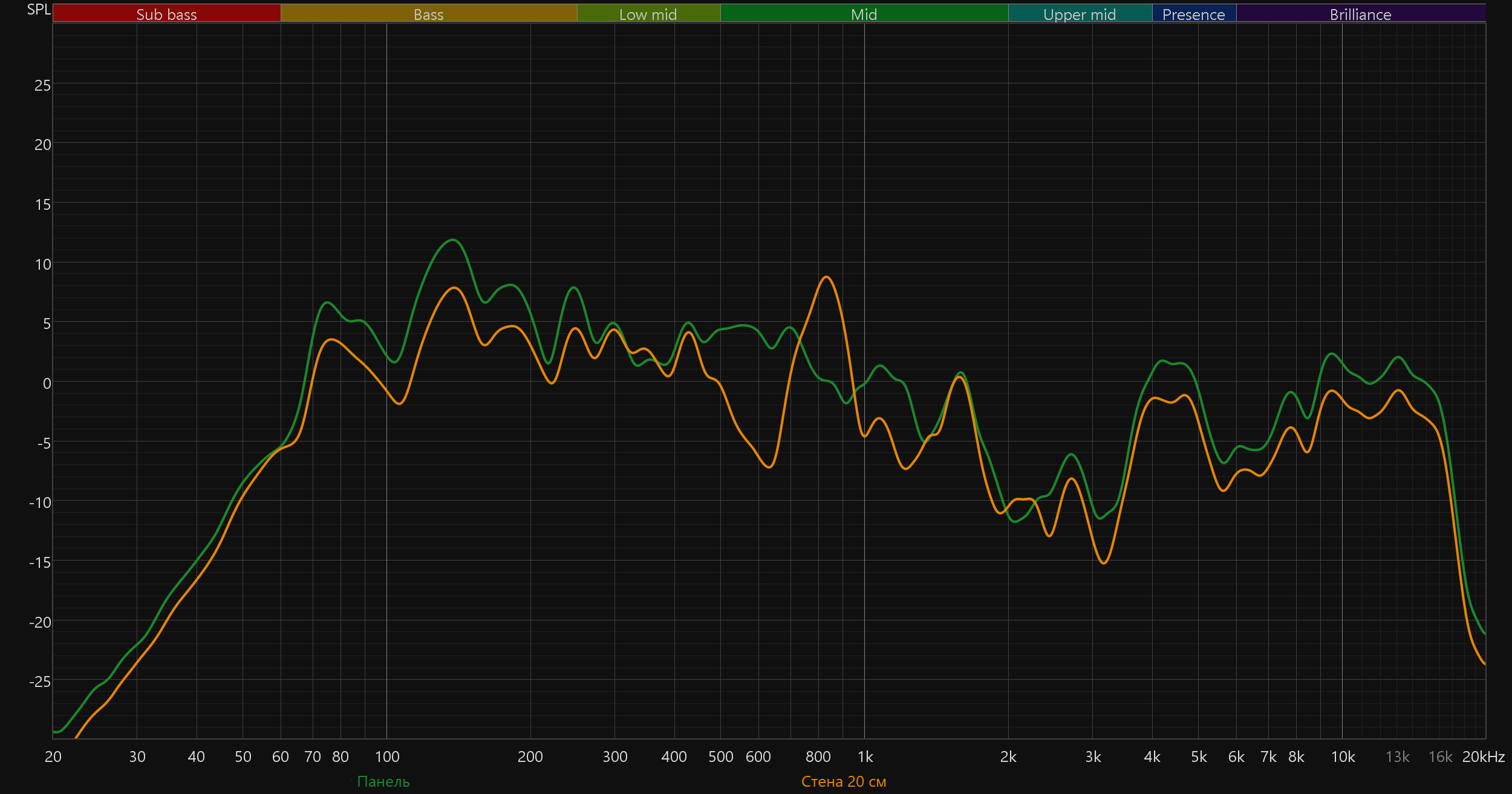
Task: Select the Low mid band header
Action: pyautogui.click(x=648, y=14)
